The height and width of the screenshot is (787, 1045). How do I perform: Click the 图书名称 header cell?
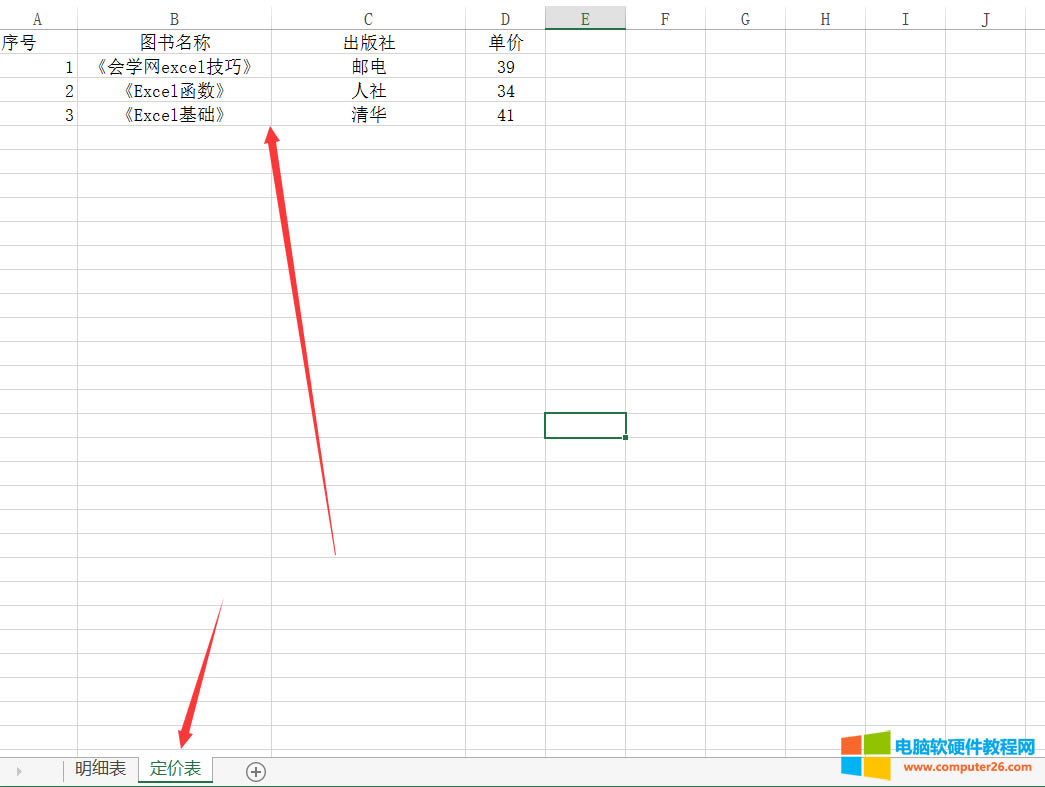pos(174,42)
